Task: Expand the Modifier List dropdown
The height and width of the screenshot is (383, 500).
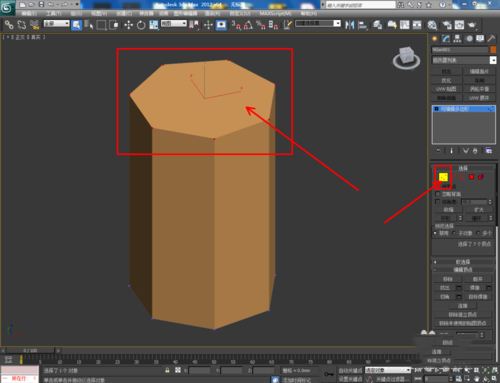Action: [x=464, y=60]
